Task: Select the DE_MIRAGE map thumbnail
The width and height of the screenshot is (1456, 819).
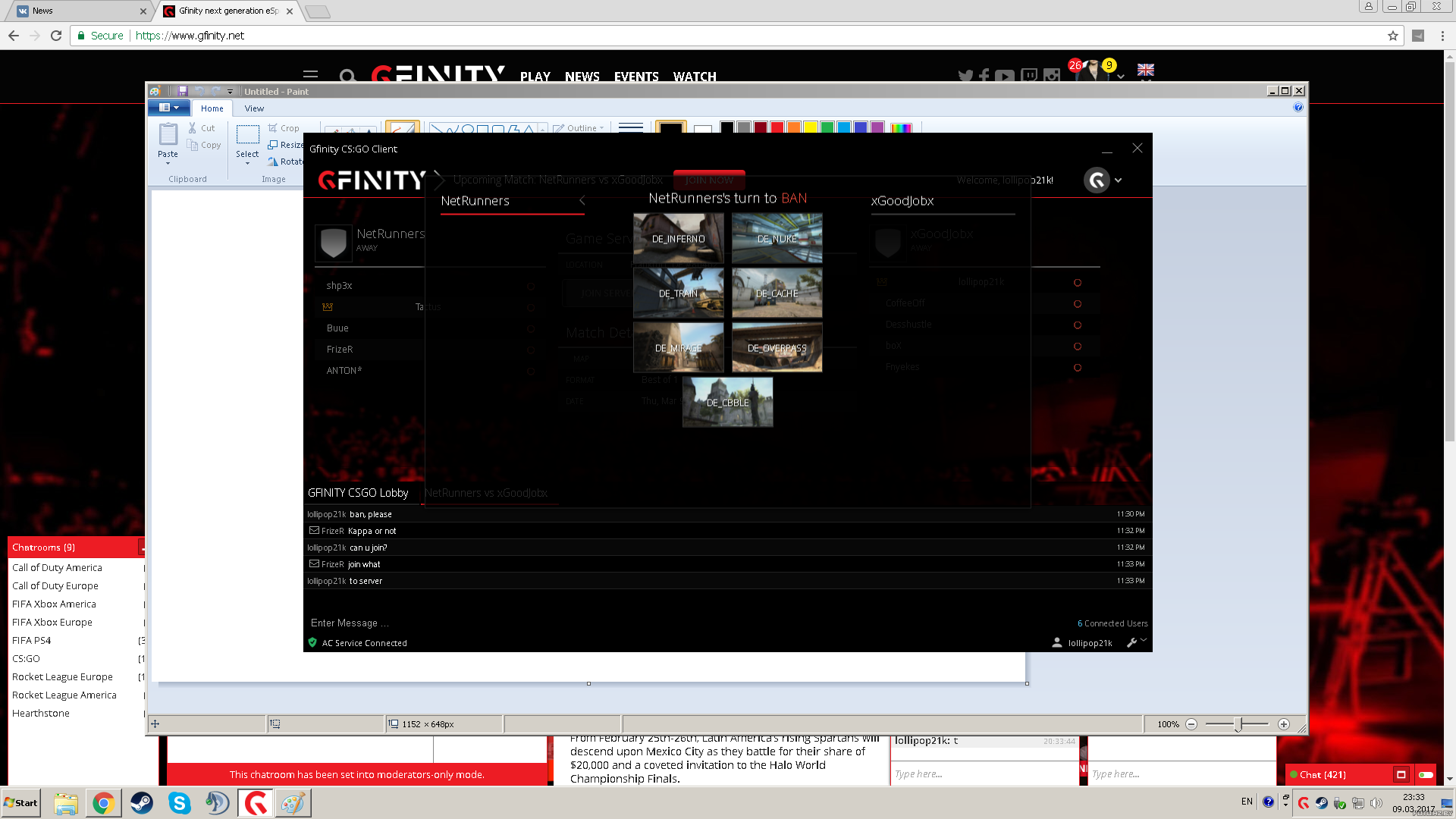Action: [679, 347]
